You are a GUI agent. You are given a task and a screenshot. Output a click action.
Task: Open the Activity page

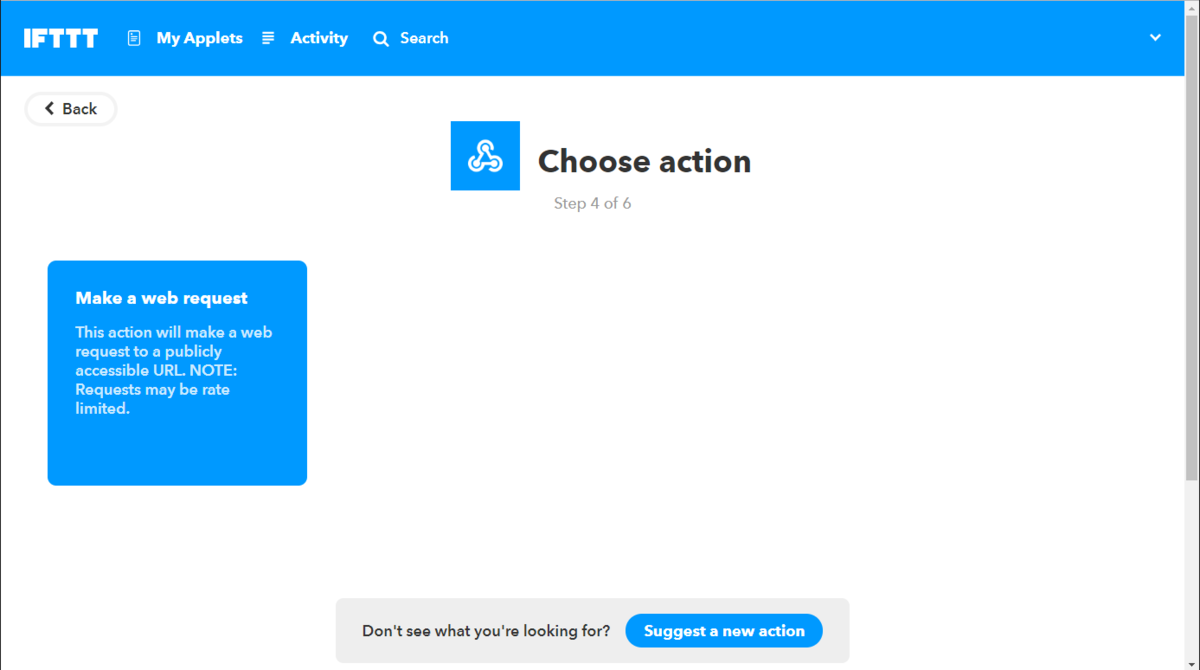319,38
